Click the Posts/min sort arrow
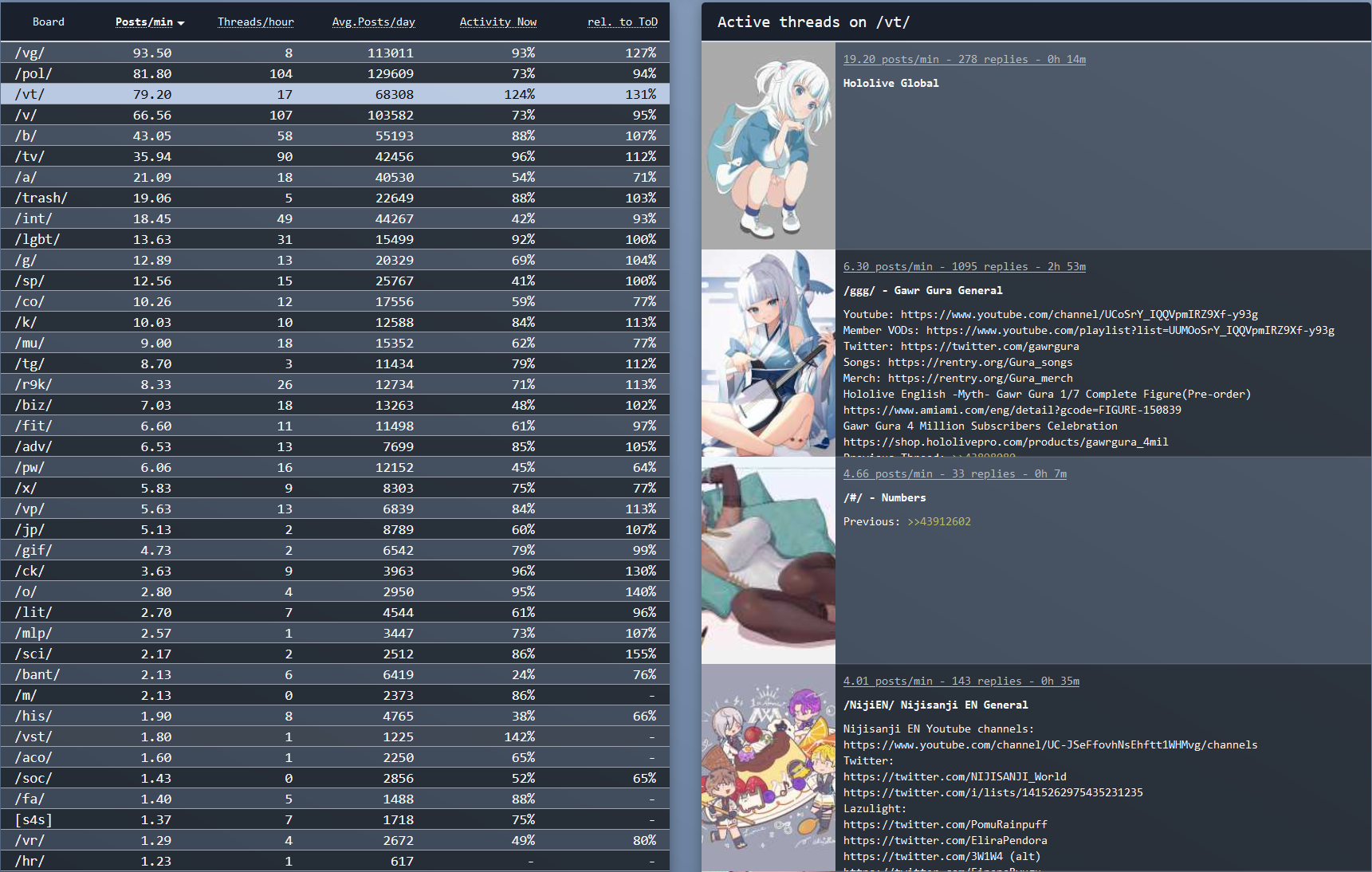 (x=181, y=23)
